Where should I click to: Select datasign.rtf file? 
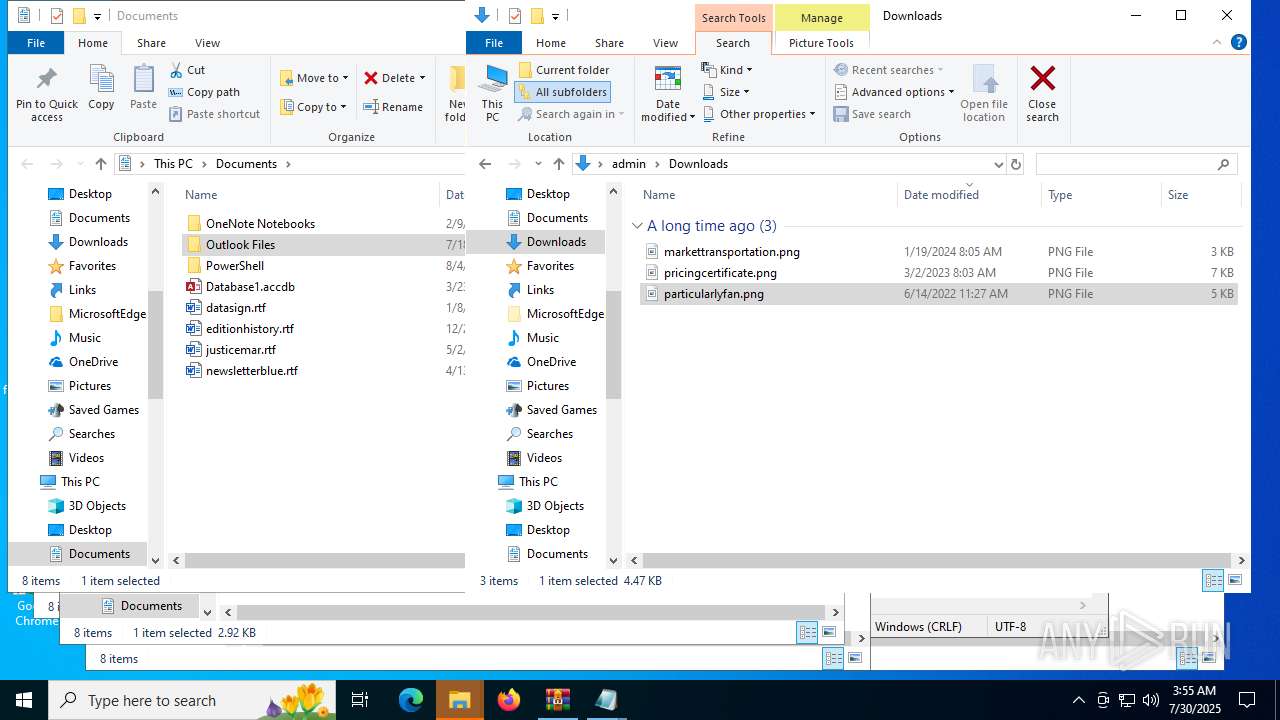pos(236,308)
